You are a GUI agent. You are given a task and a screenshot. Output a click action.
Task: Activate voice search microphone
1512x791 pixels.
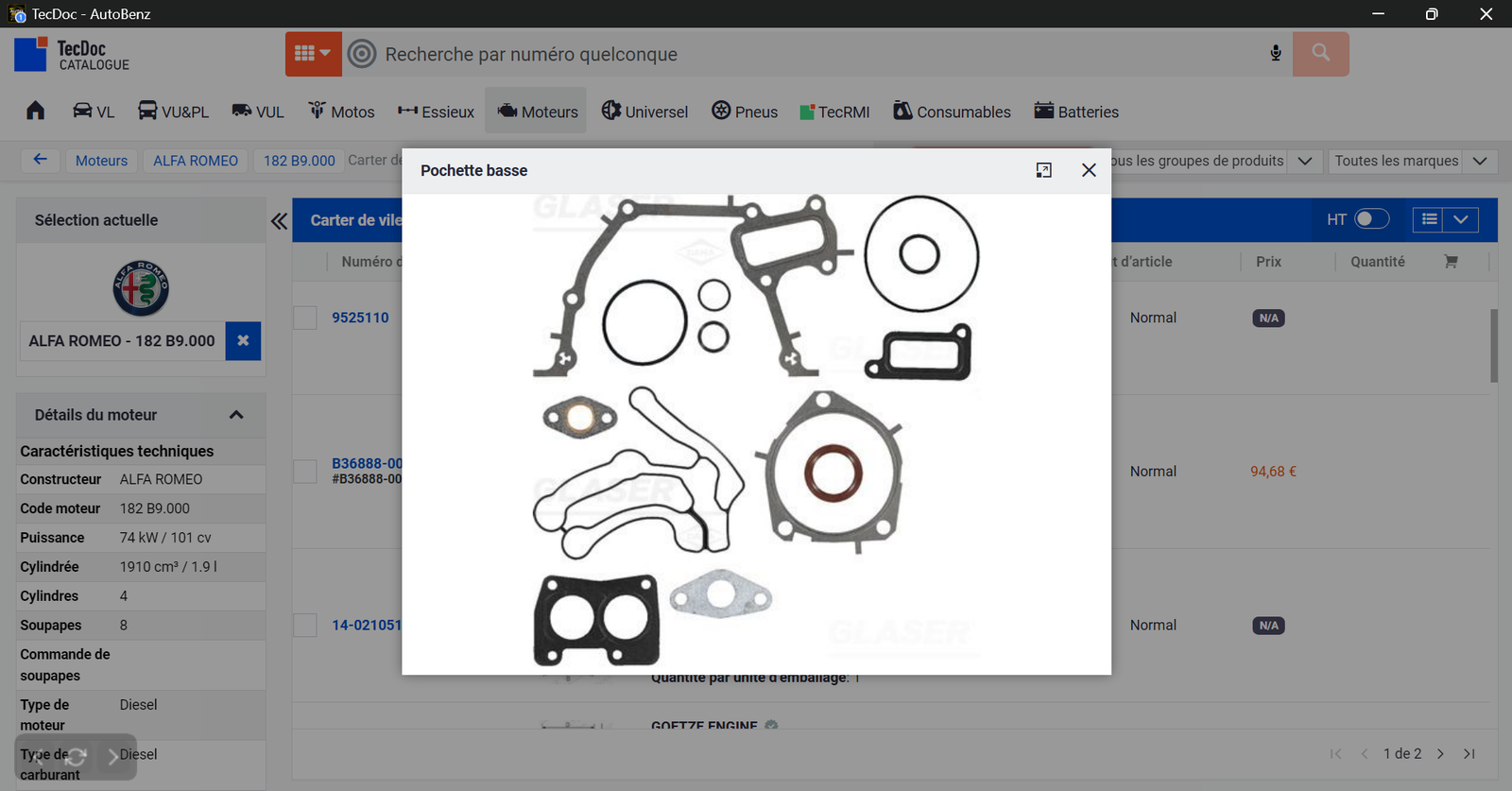coord(1276,54)
